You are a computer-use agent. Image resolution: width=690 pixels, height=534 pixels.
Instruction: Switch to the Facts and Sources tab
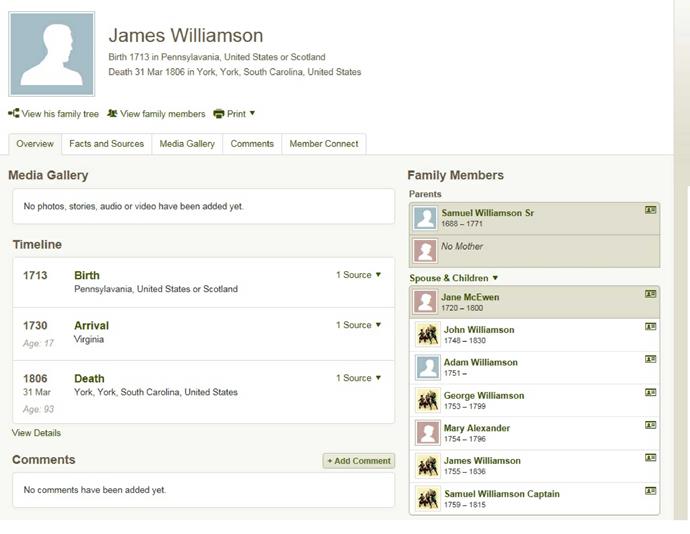(x=106, y=144)
